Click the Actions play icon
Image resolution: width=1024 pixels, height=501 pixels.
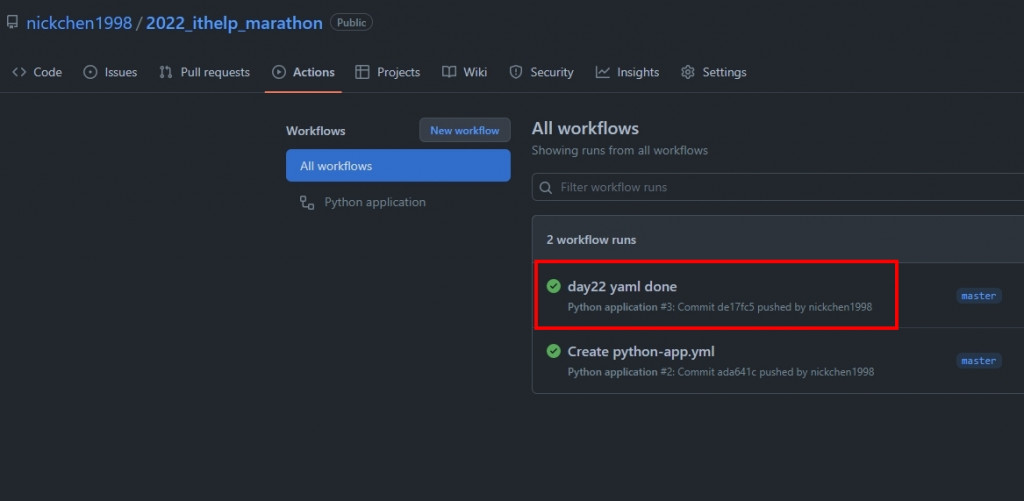pyautogui.click(x=279, y=73)
